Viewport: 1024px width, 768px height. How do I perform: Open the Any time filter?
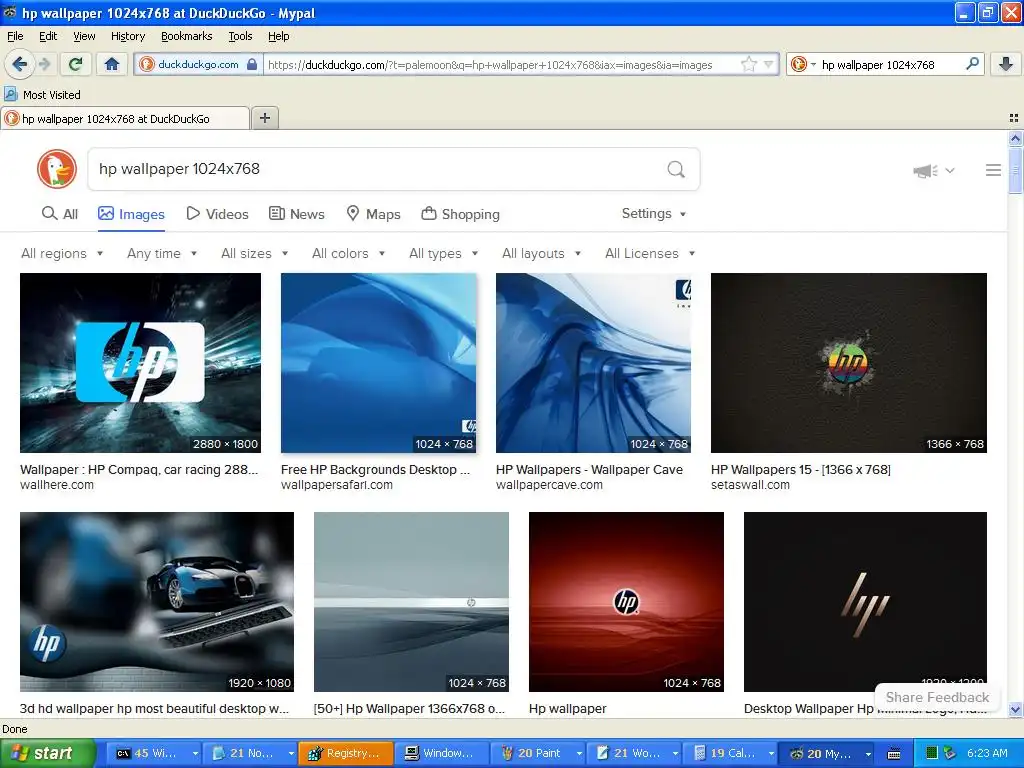[162, 253]
